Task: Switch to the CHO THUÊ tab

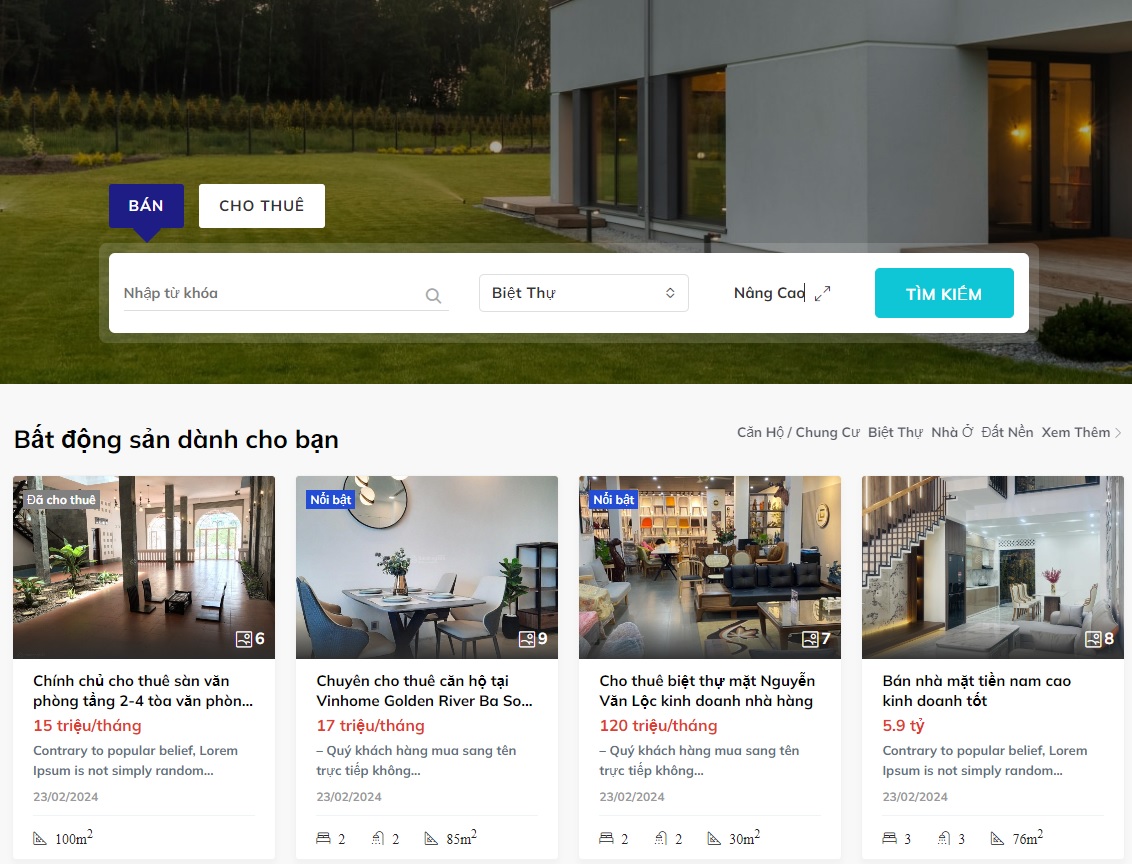Action: [x=261, y=206]
